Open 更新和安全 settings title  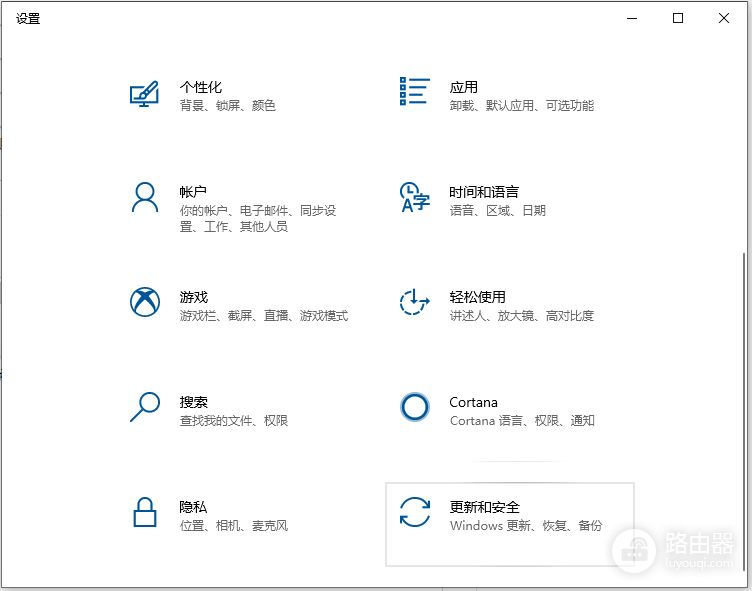coord(484,507)
